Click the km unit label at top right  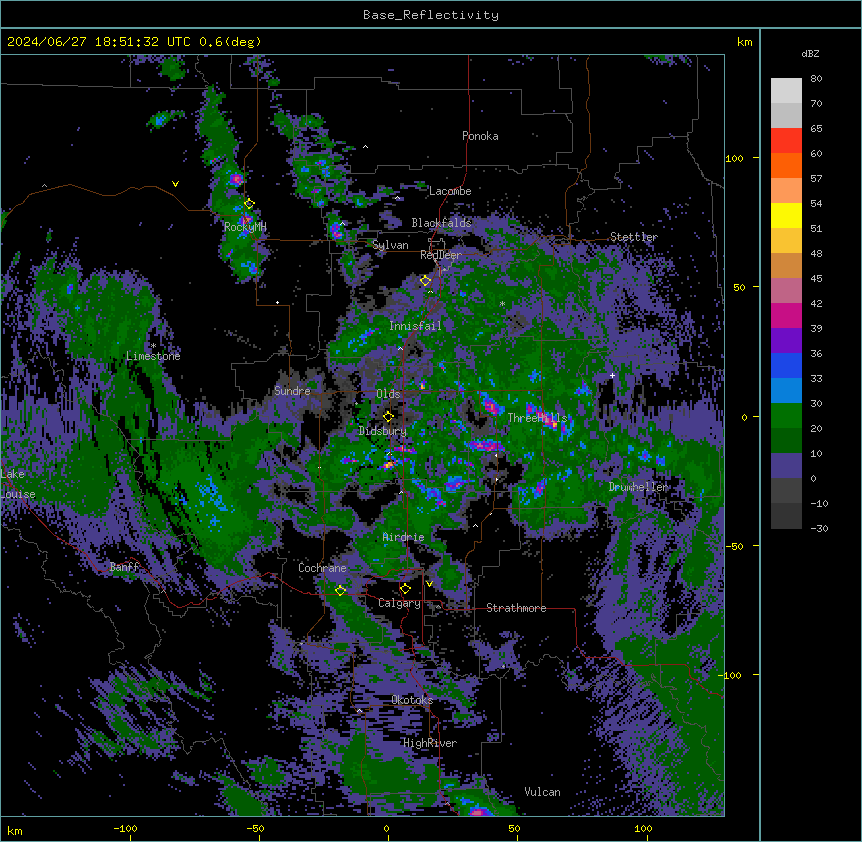point(744,42)
